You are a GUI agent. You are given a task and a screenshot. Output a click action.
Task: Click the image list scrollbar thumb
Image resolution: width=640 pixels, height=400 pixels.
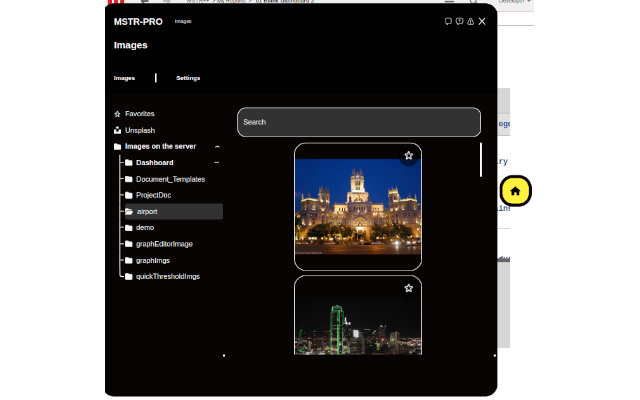(x=481, y=160)
